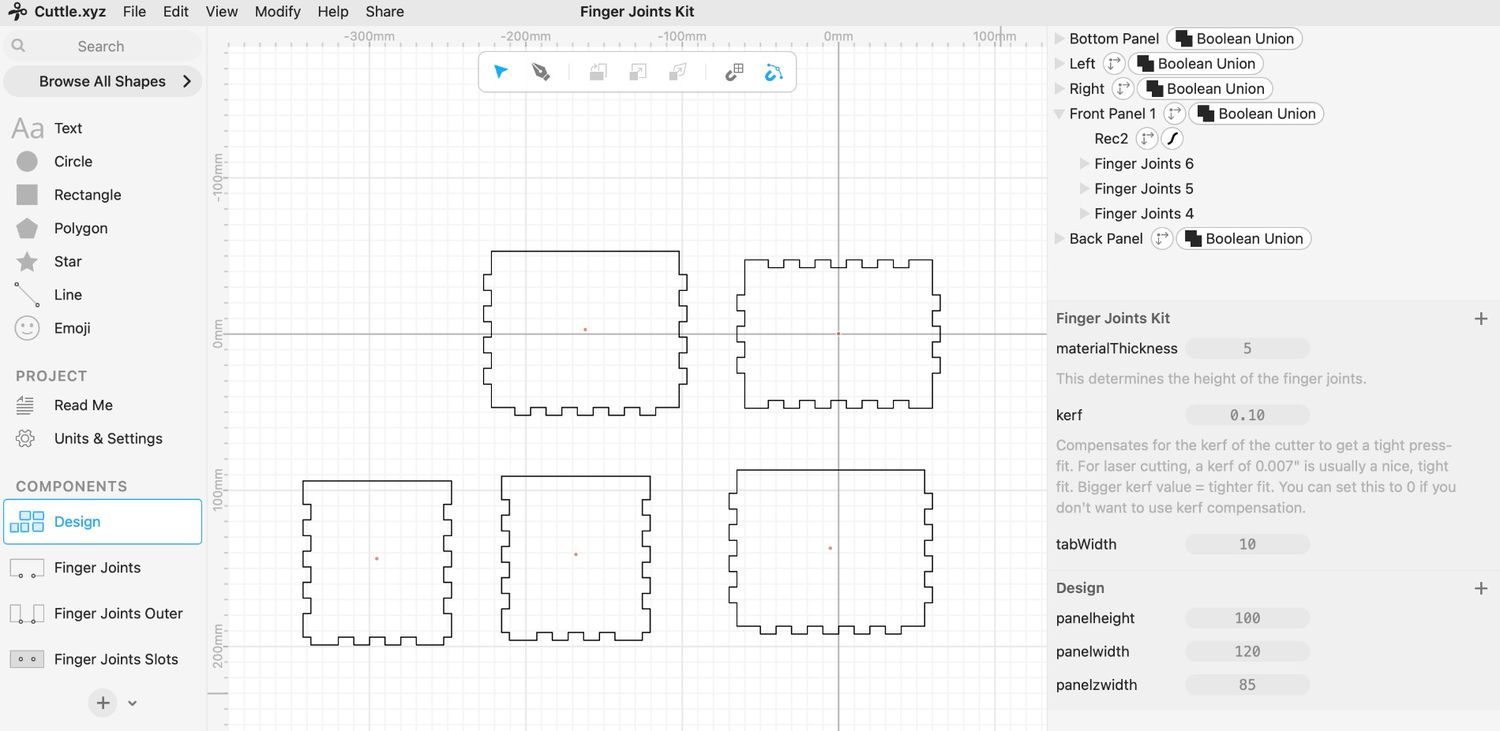Expand the Left layer
The height and width of the screenshot is (731, 1500).
[1059, 63]
